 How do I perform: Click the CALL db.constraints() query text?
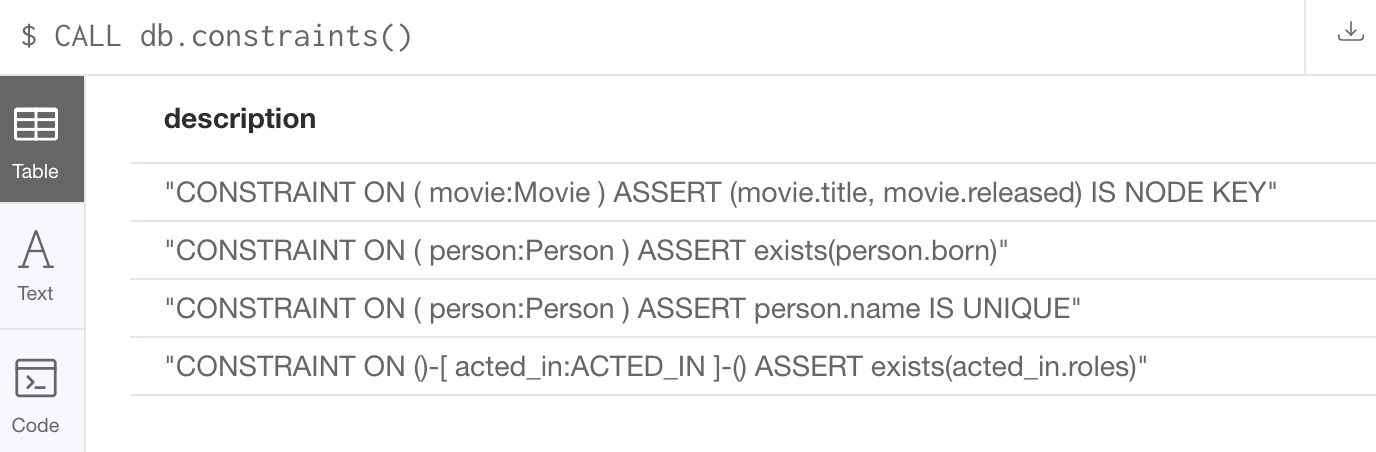point(233,37)
